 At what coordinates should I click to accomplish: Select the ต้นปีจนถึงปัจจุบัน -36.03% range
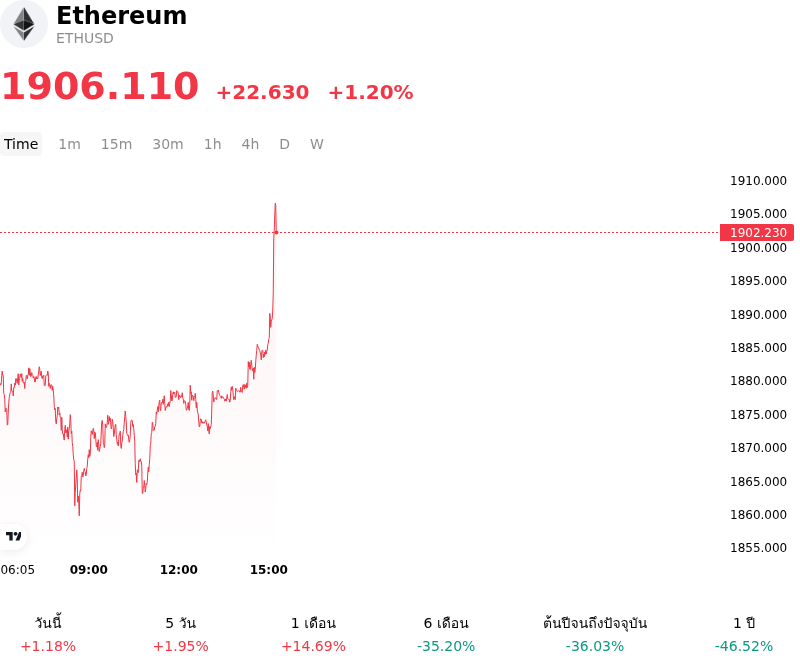click(595, 634)
